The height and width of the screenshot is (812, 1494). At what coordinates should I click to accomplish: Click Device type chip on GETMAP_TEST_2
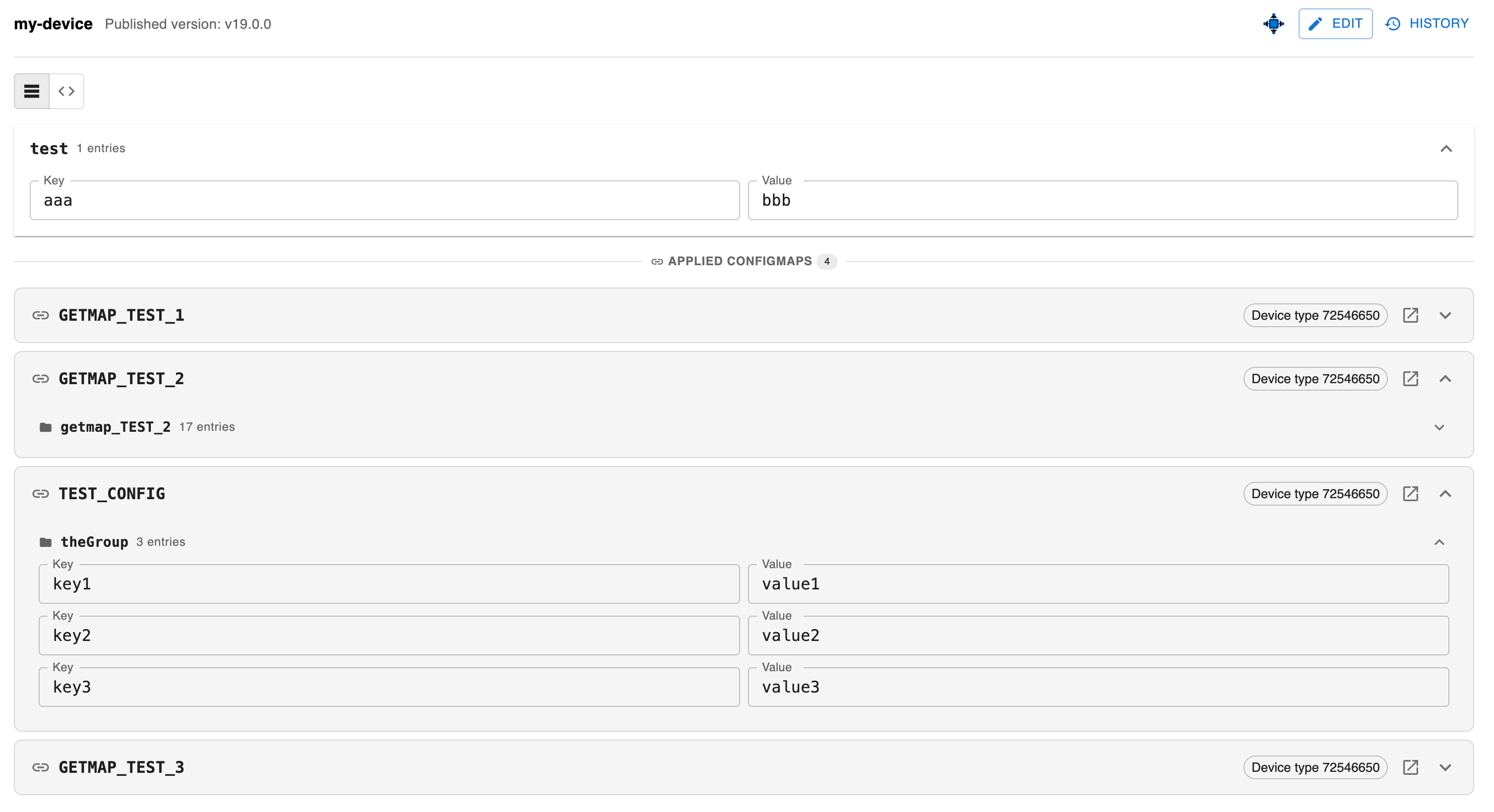[x=1315, y=378]
